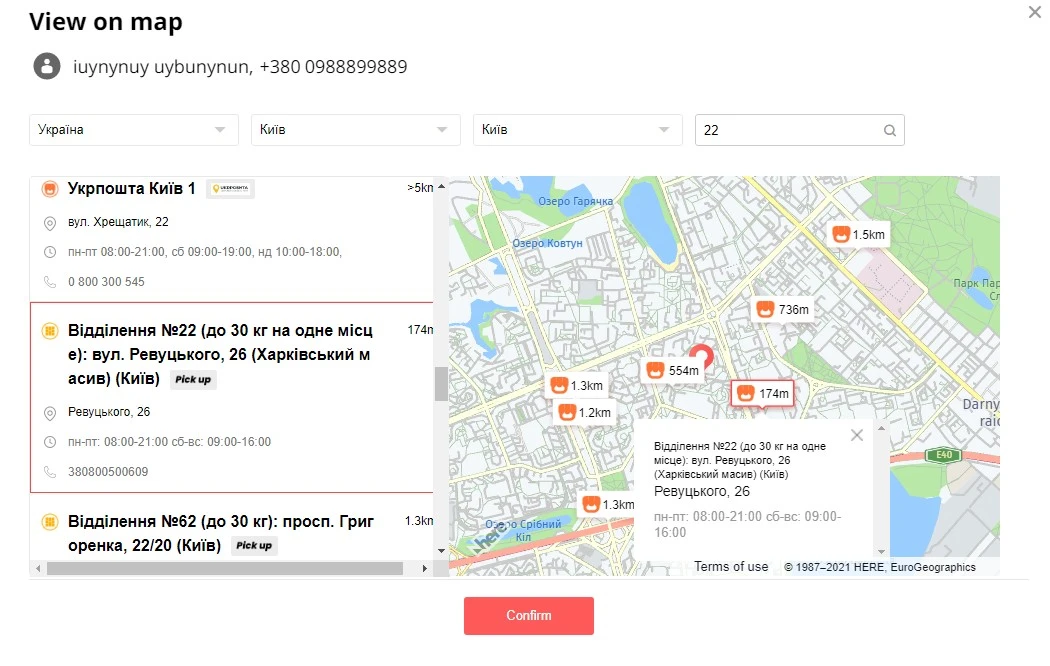Click address Ревуцького, 26 in the list
1050x666 pixels.
coord(108,412)
